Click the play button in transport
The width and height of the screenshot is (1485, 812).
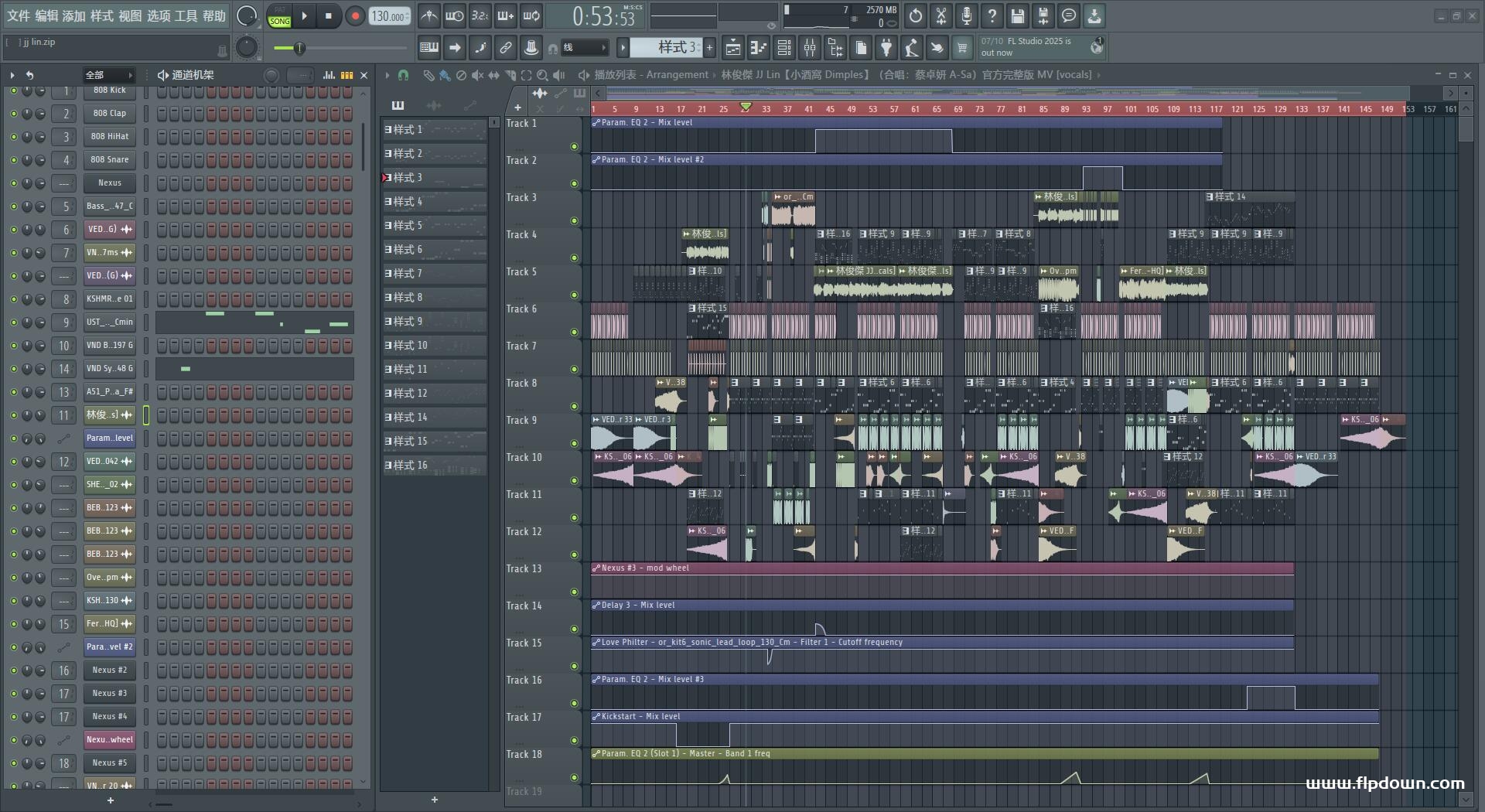(x=304, y=15)
